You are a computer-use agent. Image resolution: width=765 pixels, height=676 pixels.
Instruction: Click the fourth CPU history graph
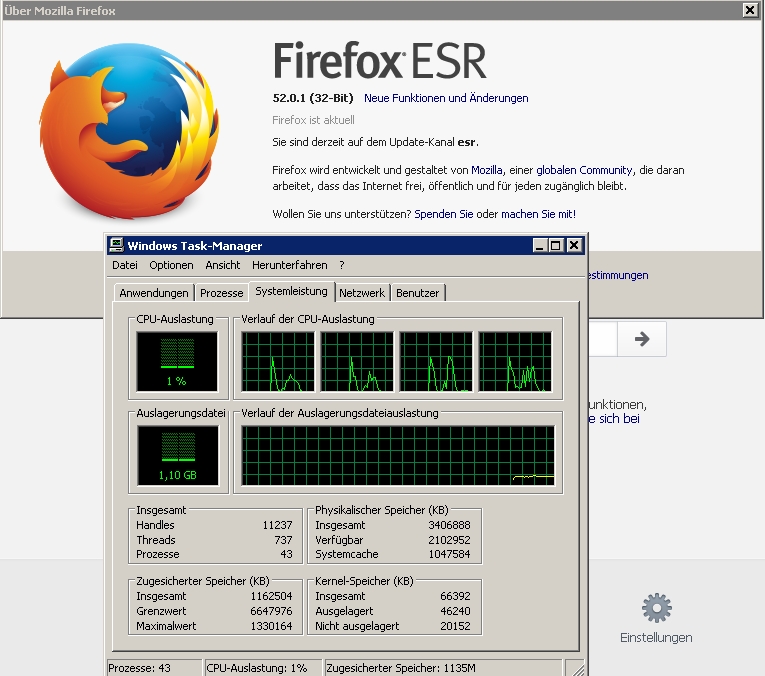515,361
